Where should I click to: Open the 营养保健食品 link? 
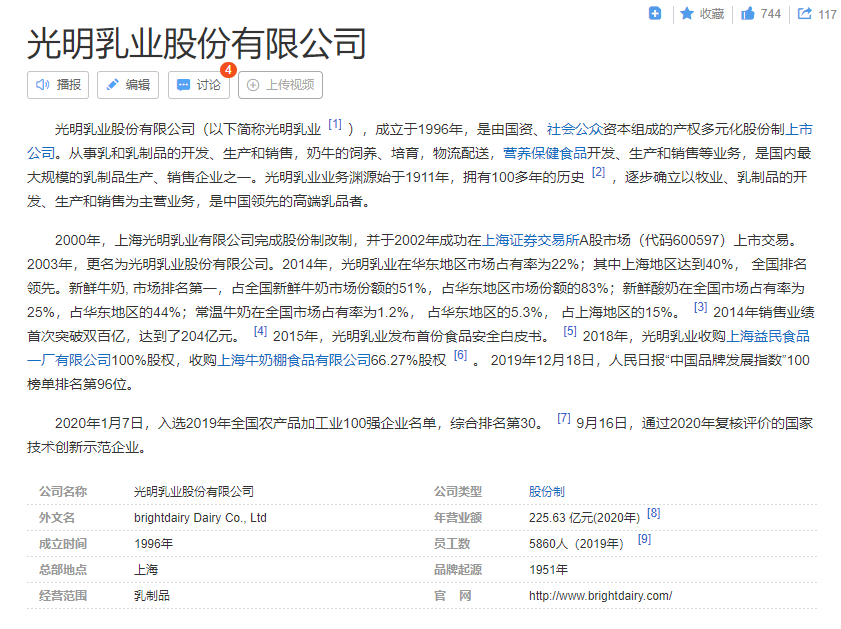545,153
